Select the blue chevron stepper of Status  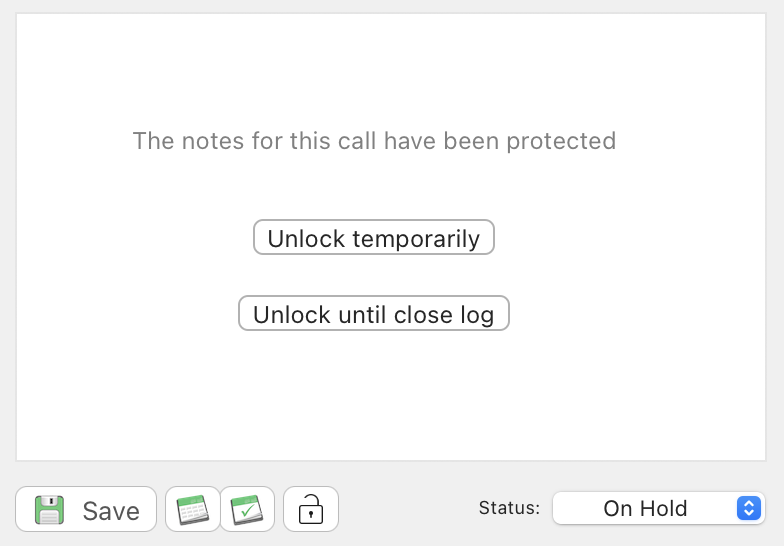748,508
